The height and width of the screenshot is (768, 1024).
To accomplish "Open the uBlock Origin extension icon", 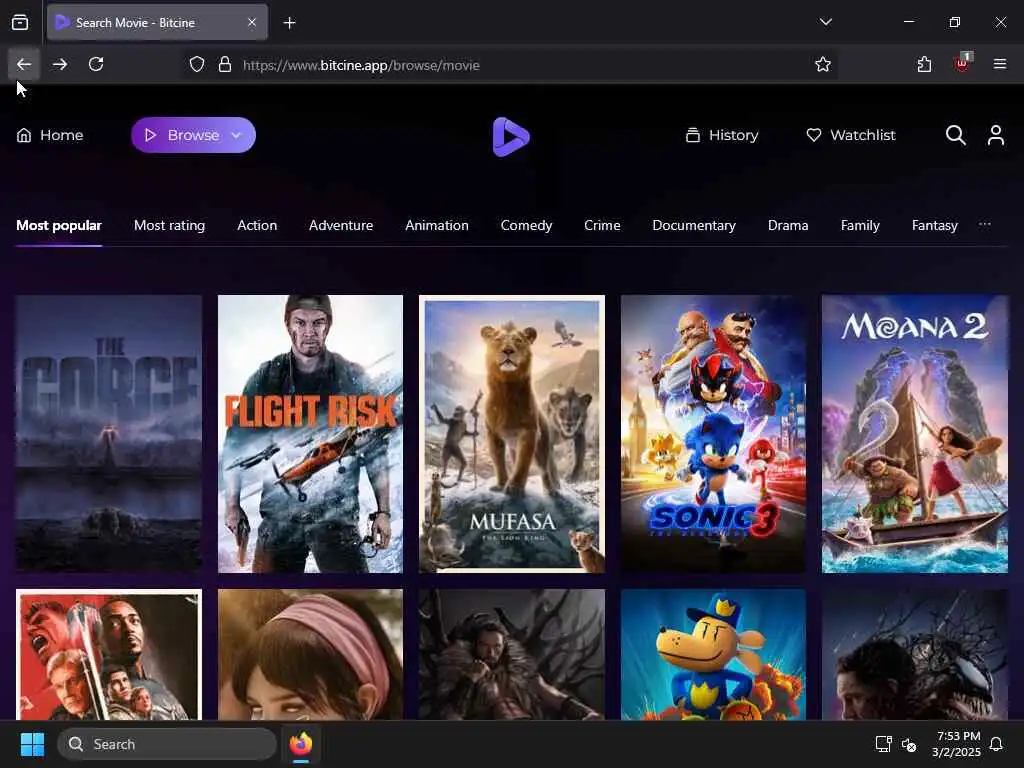I will pos(962,64).
